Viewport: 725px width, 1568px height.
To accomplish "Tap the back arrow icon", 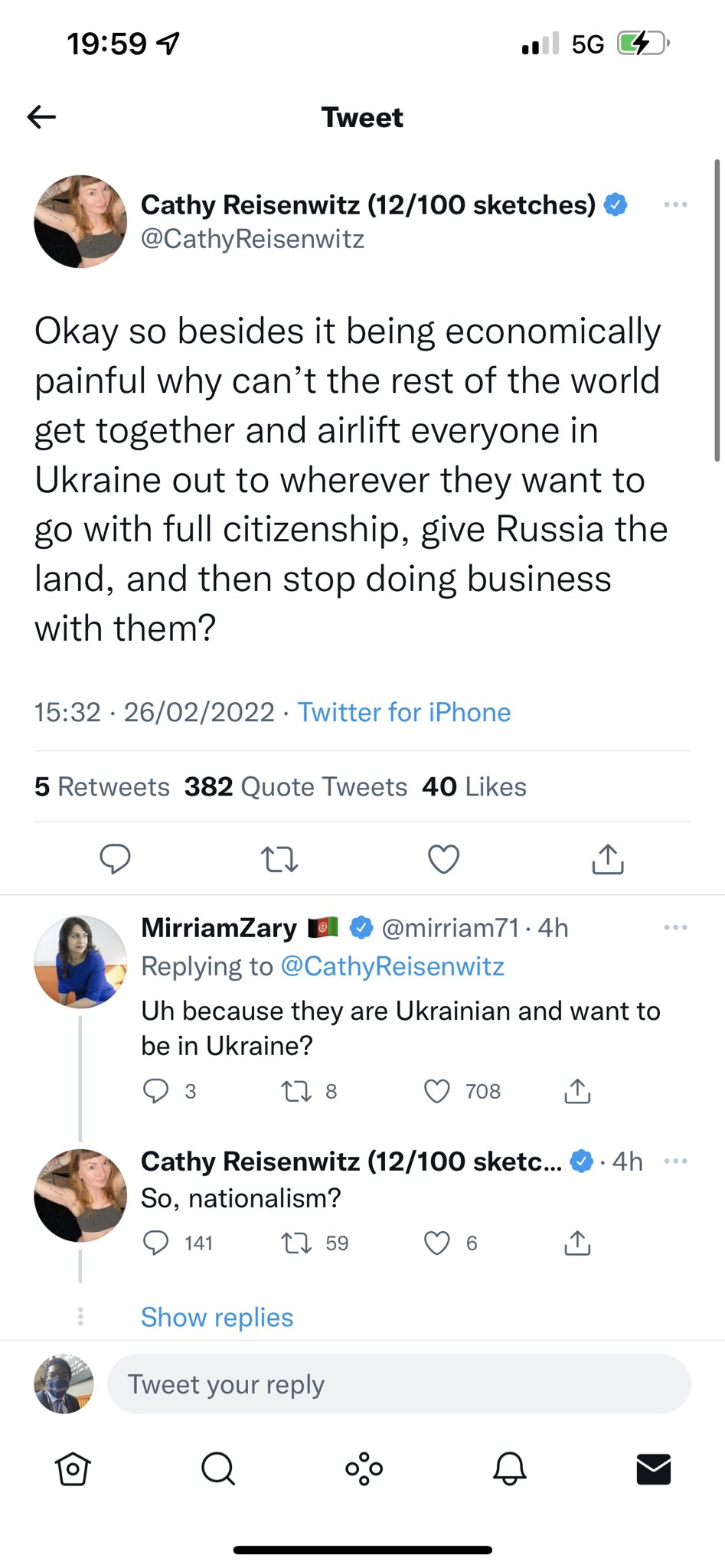I will tap(41, 117).
